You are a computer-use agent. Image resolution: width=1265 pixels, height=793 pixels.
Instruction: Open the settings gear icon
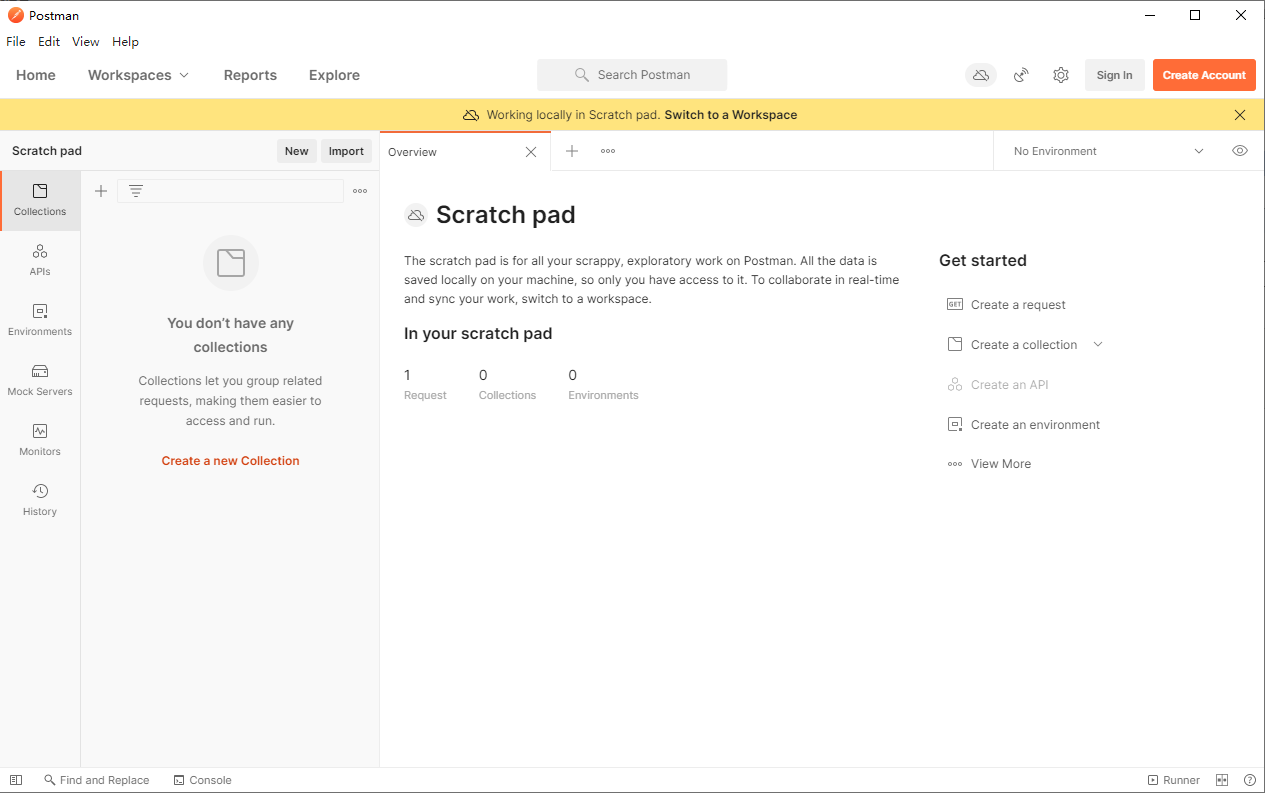(1061, 75)
